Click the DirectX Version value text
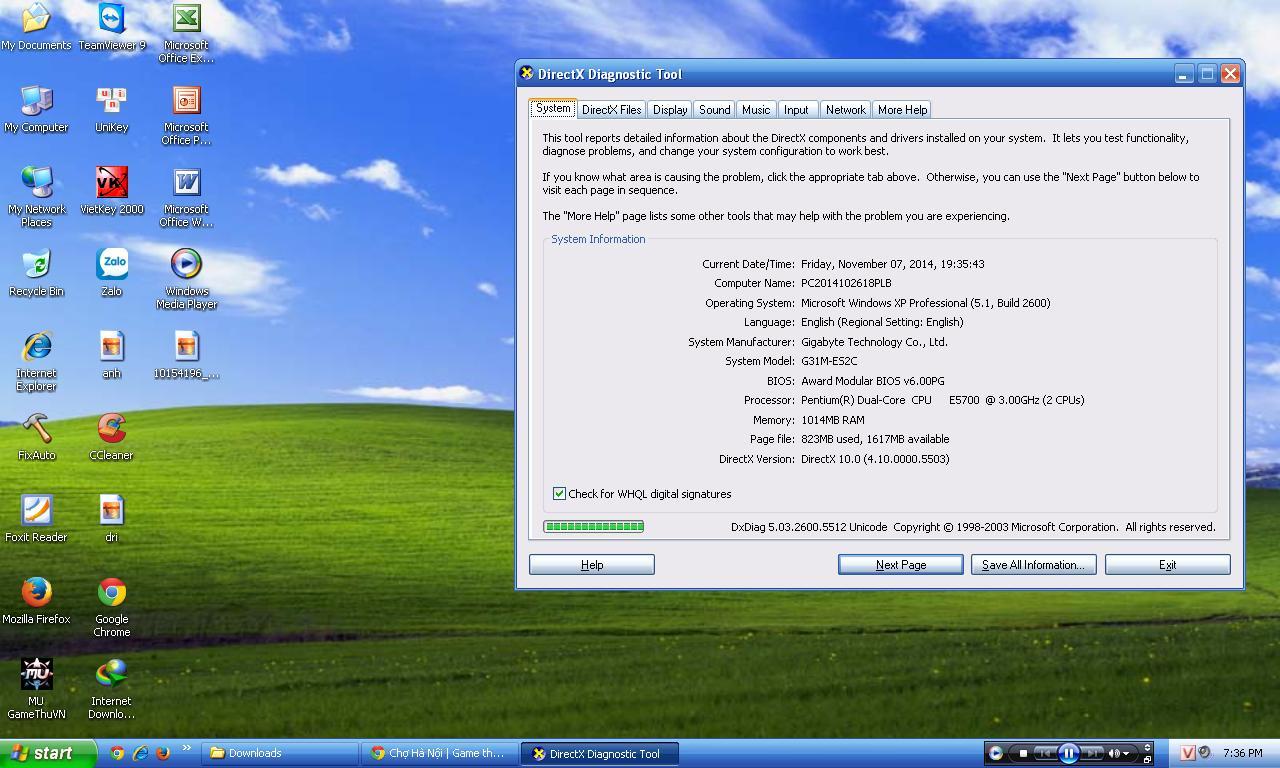1280x768 pixels. pos(875,459)
